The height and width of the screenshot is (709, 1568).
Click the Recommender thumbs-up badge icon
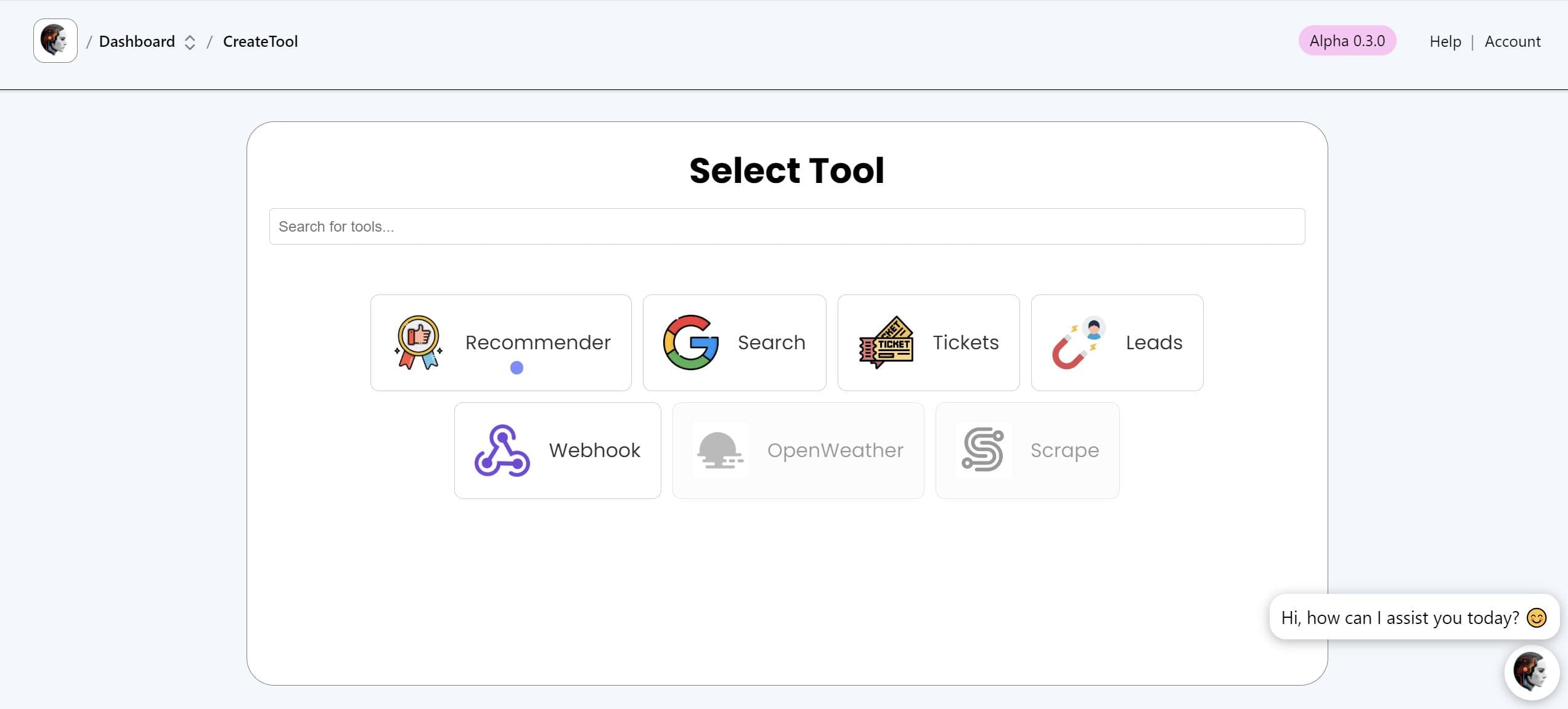(x=419, y=342)
